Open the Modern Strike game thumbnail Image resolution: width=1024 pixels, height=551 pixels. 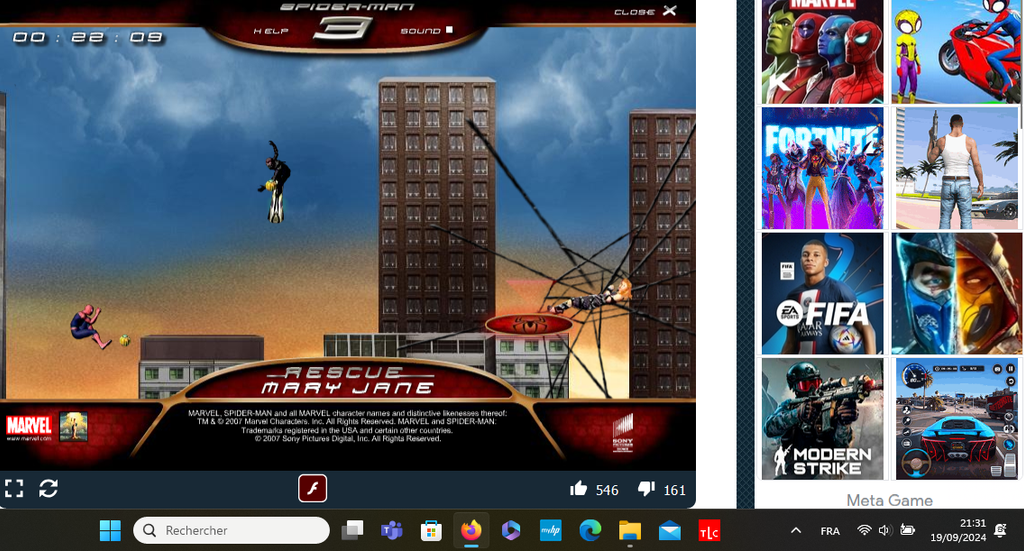(x=822, y=419)
